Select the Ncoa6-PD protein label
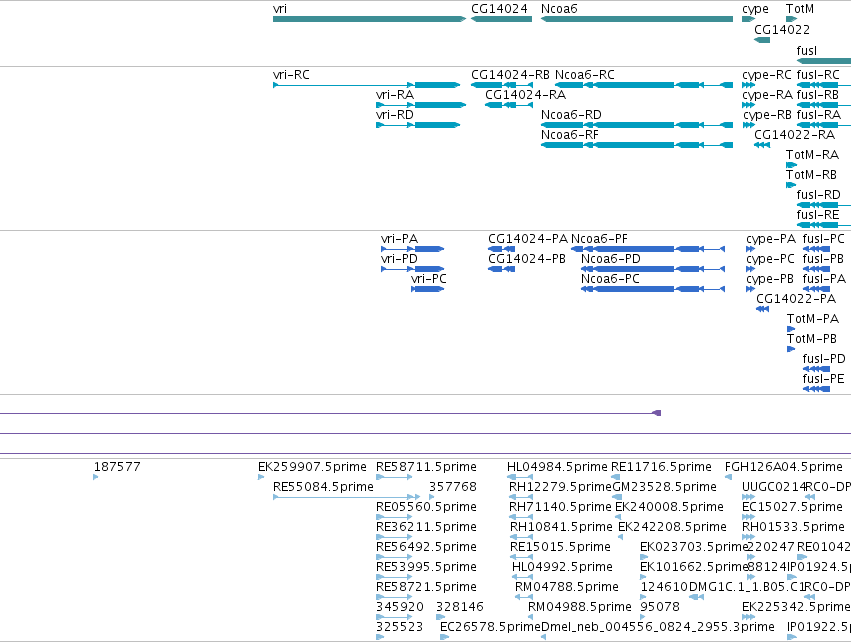The image size is (851, 642). [x=611, y=259]
